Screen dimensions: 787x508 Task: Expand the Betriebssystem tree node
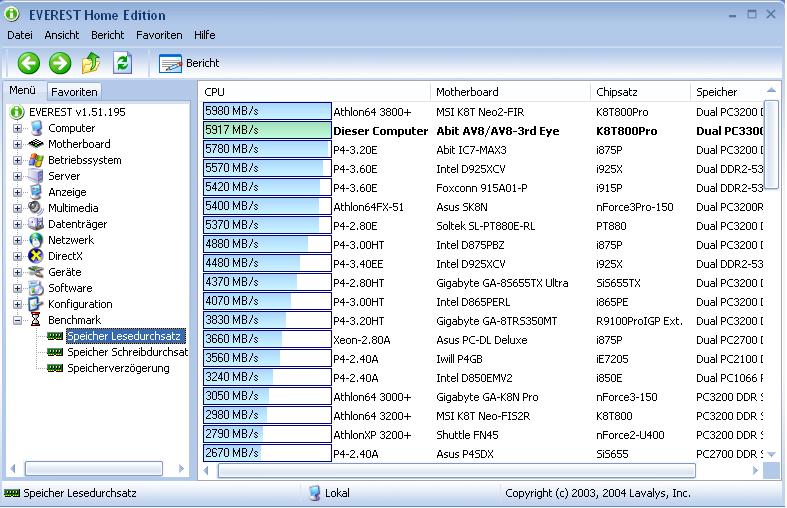click(18, 161)
